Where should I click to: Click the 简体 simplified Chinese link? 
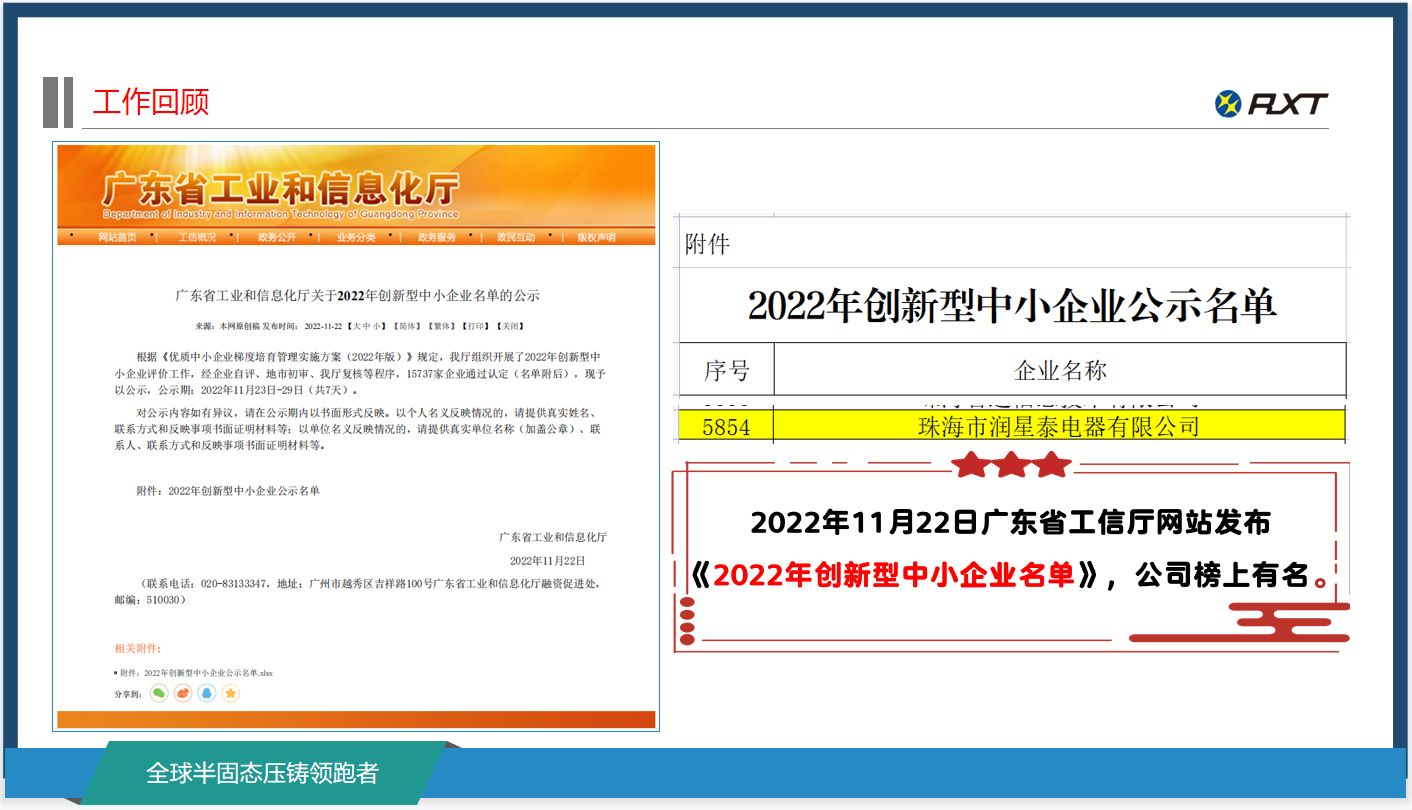point(406,326)
